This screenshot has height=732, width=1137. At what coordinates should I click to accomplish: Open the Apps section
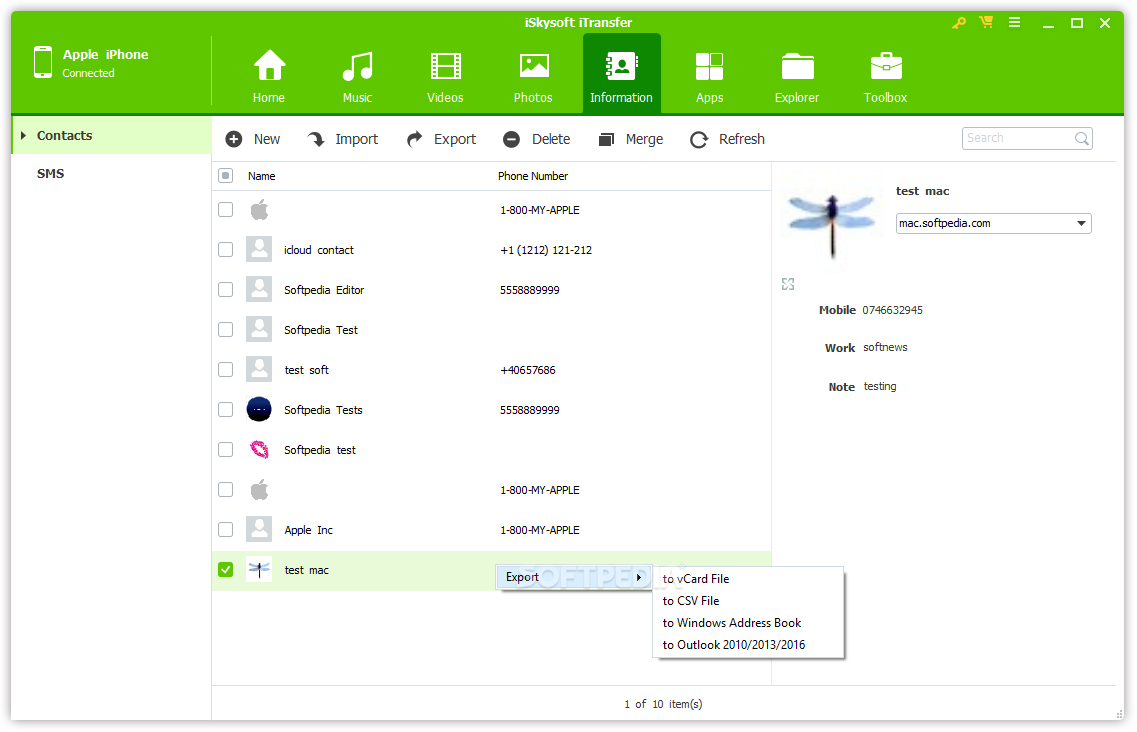[x=709, y=75]
